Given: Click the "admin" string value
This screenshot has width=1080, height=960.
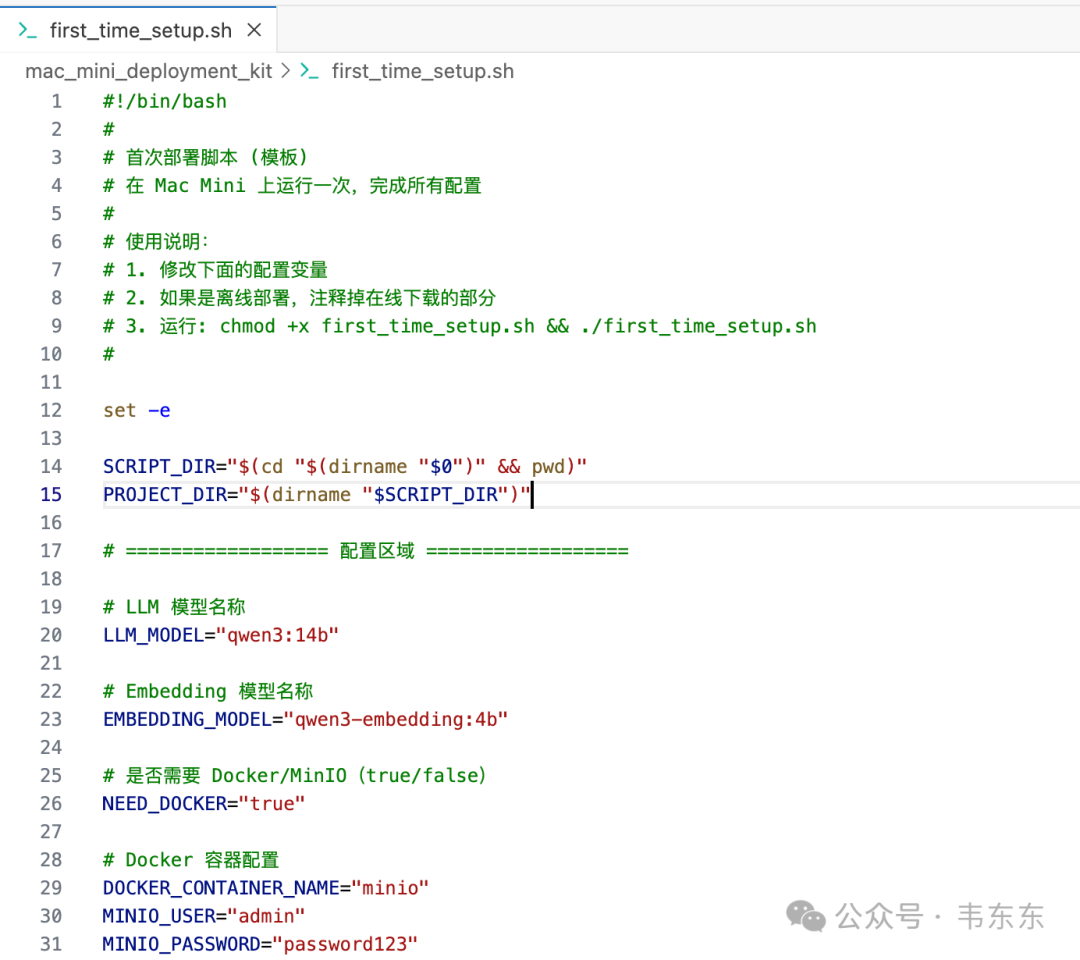Looking at the screenshot, I should (x=266, y=916).
